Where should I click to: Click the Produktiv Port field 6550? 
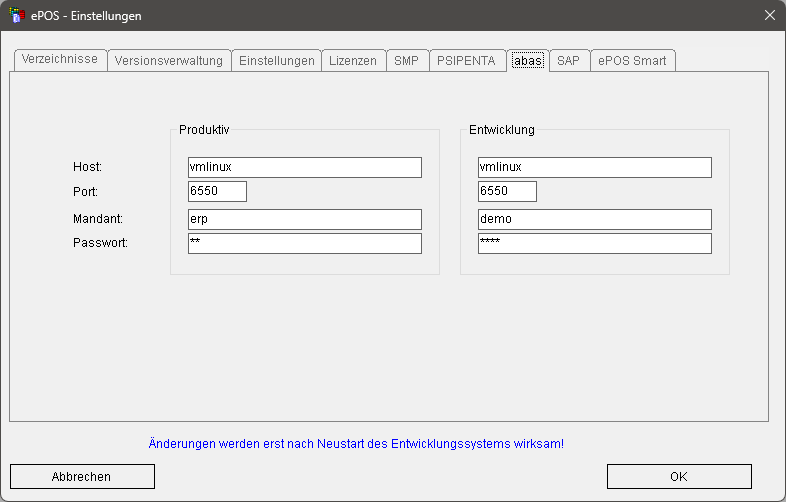[x=217, y=192]
